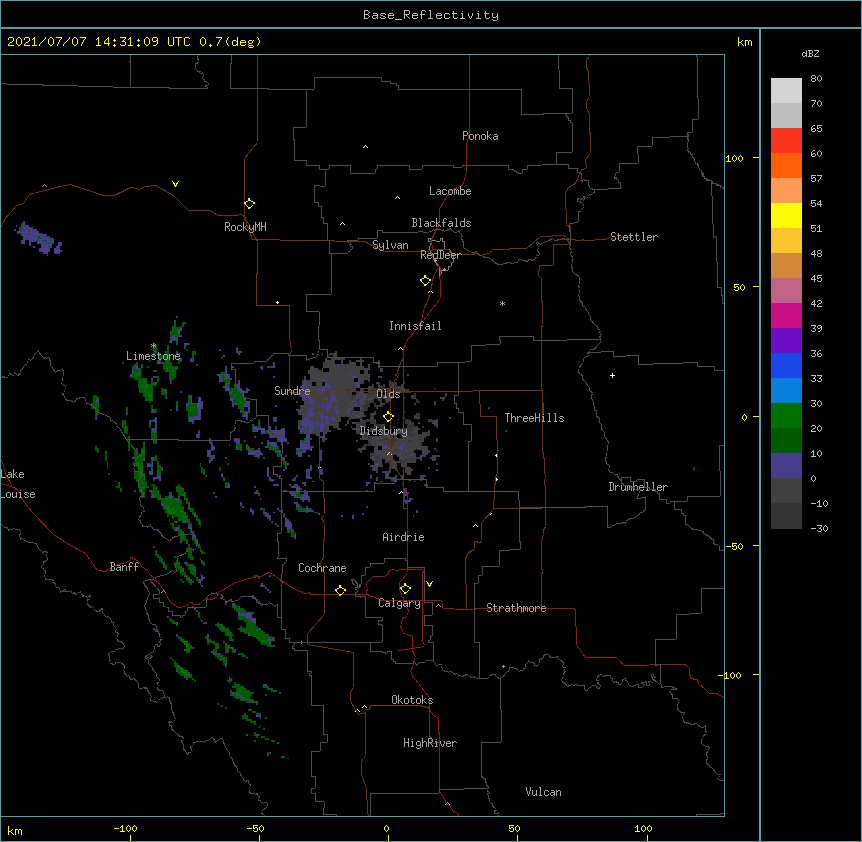Select the RedDeer city label
The width and height of the screenshot is (862, 842).
(440, 255)
